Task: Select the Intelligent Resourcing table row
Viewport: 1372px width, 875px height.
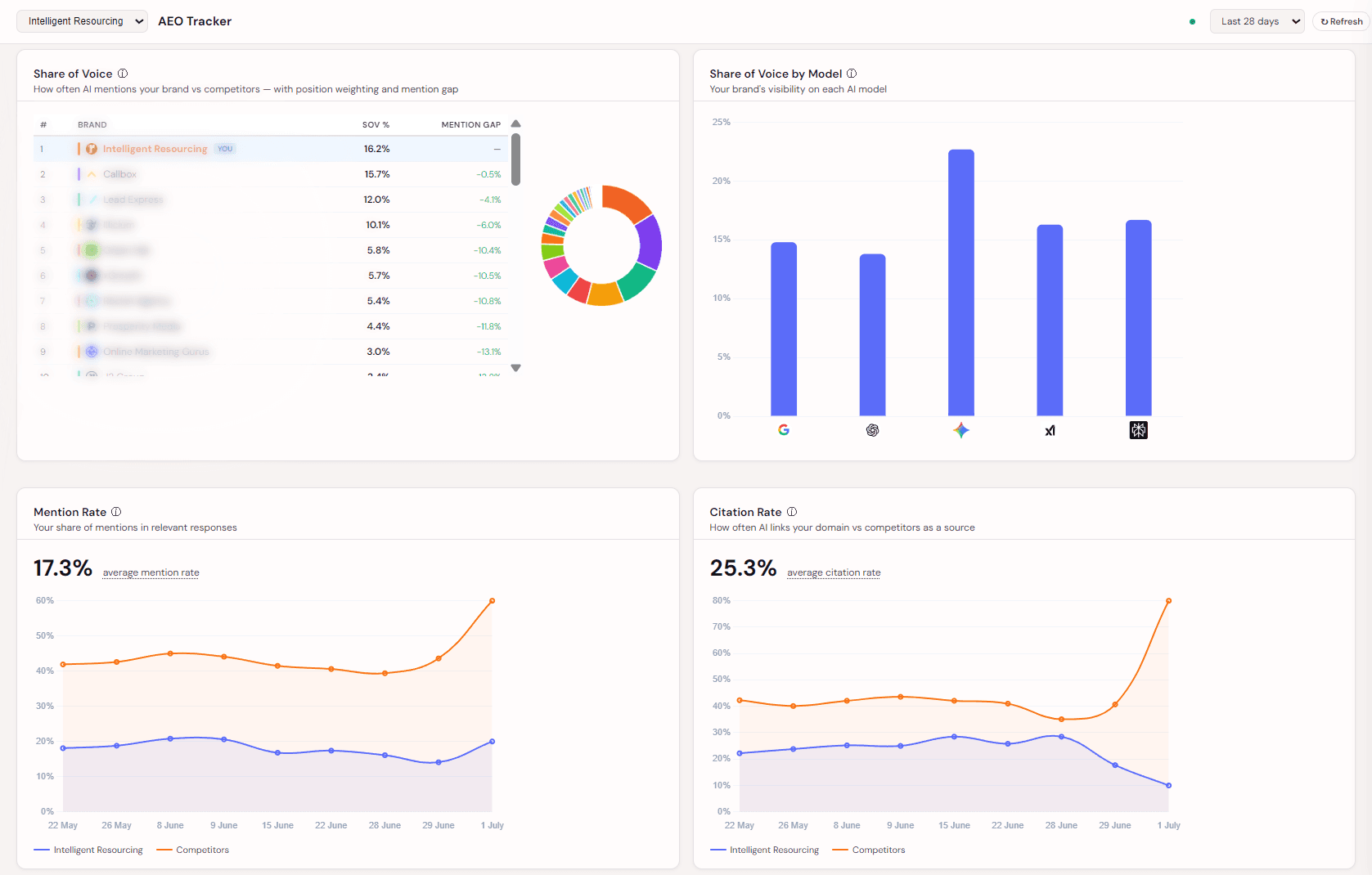Action: point(270,149)
